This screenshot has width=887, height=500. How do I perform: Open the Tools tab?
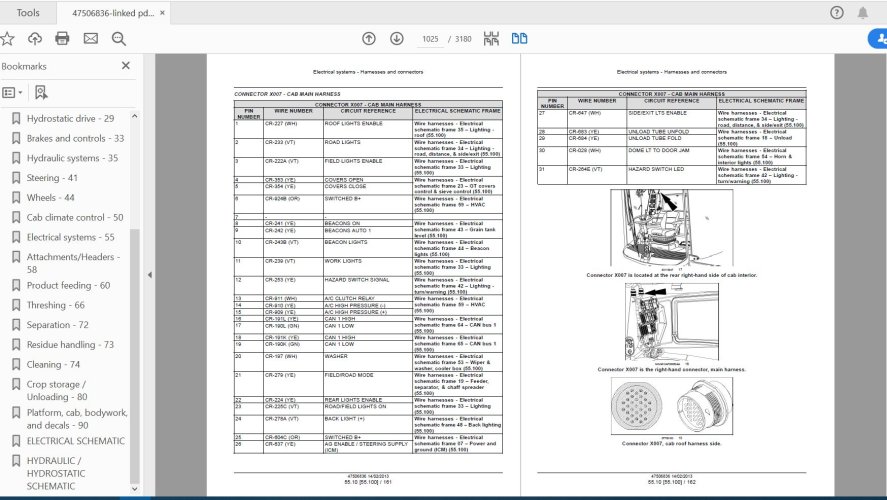click(x=28, y=12)
